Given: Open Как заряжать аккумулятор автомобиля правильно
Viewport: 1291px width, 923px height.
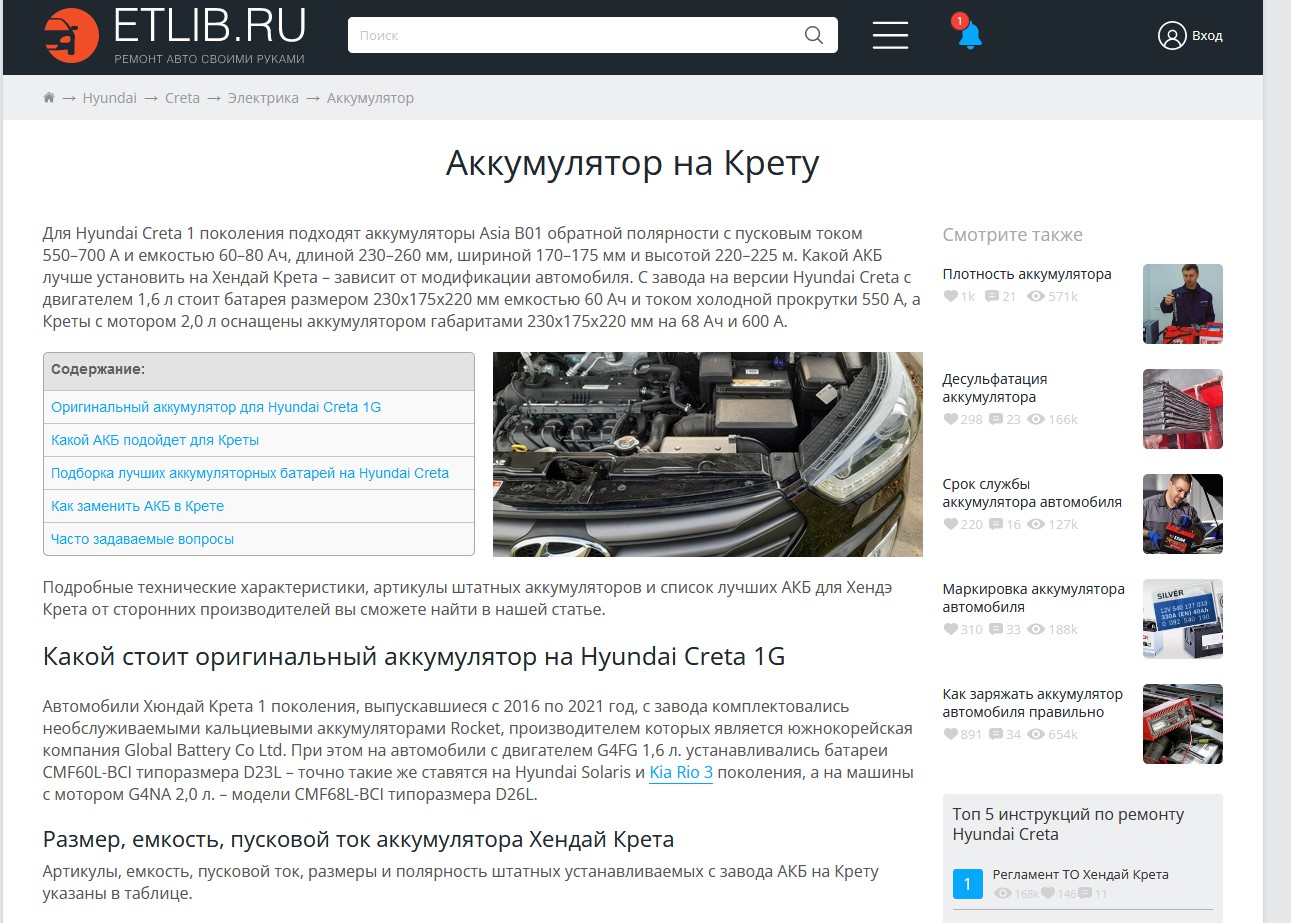Looking at the screenshot, I should 1033,703.
